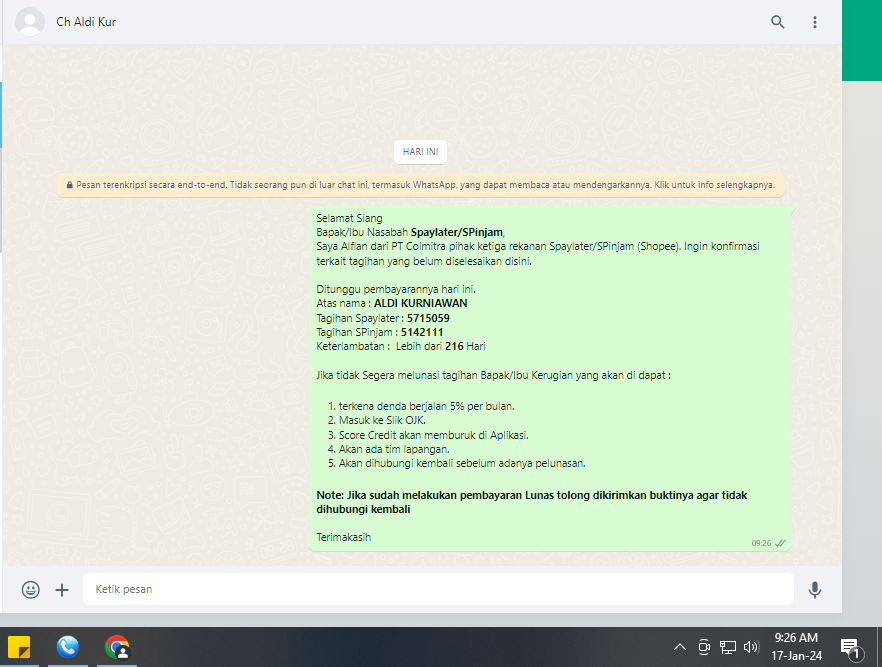Screen dimensions: 882x667
Task: Open the blue phone app in the taskbar
Action: [68, 647]
